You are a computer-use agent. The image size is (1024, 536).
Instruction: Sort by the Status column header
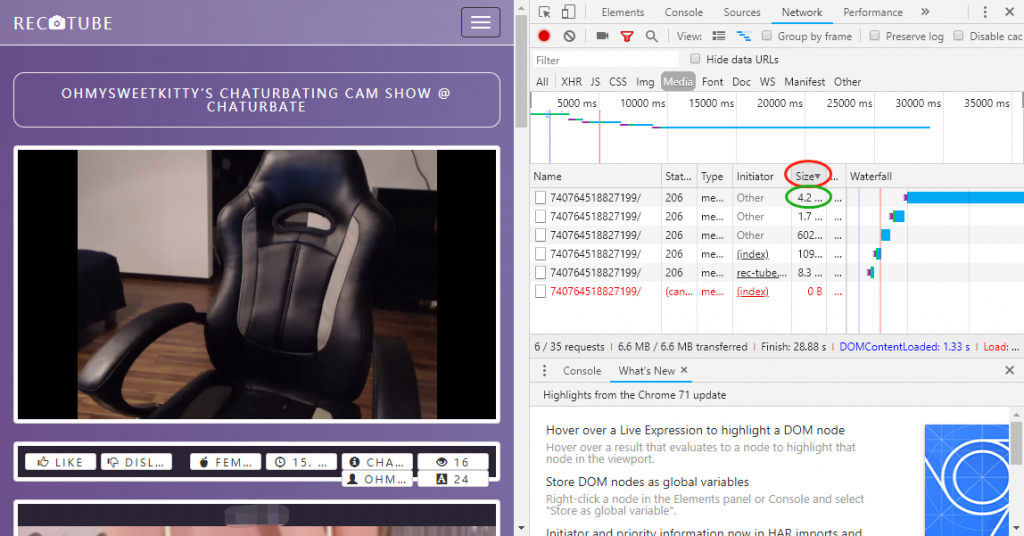tap(679, 176)
